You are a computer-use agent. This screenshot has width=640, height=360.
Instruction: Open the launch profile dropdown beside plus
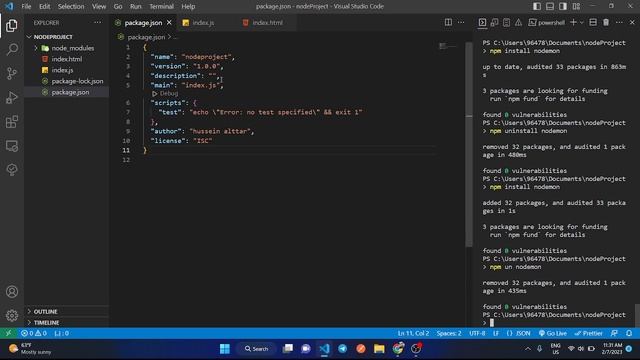tap(582, 22)
